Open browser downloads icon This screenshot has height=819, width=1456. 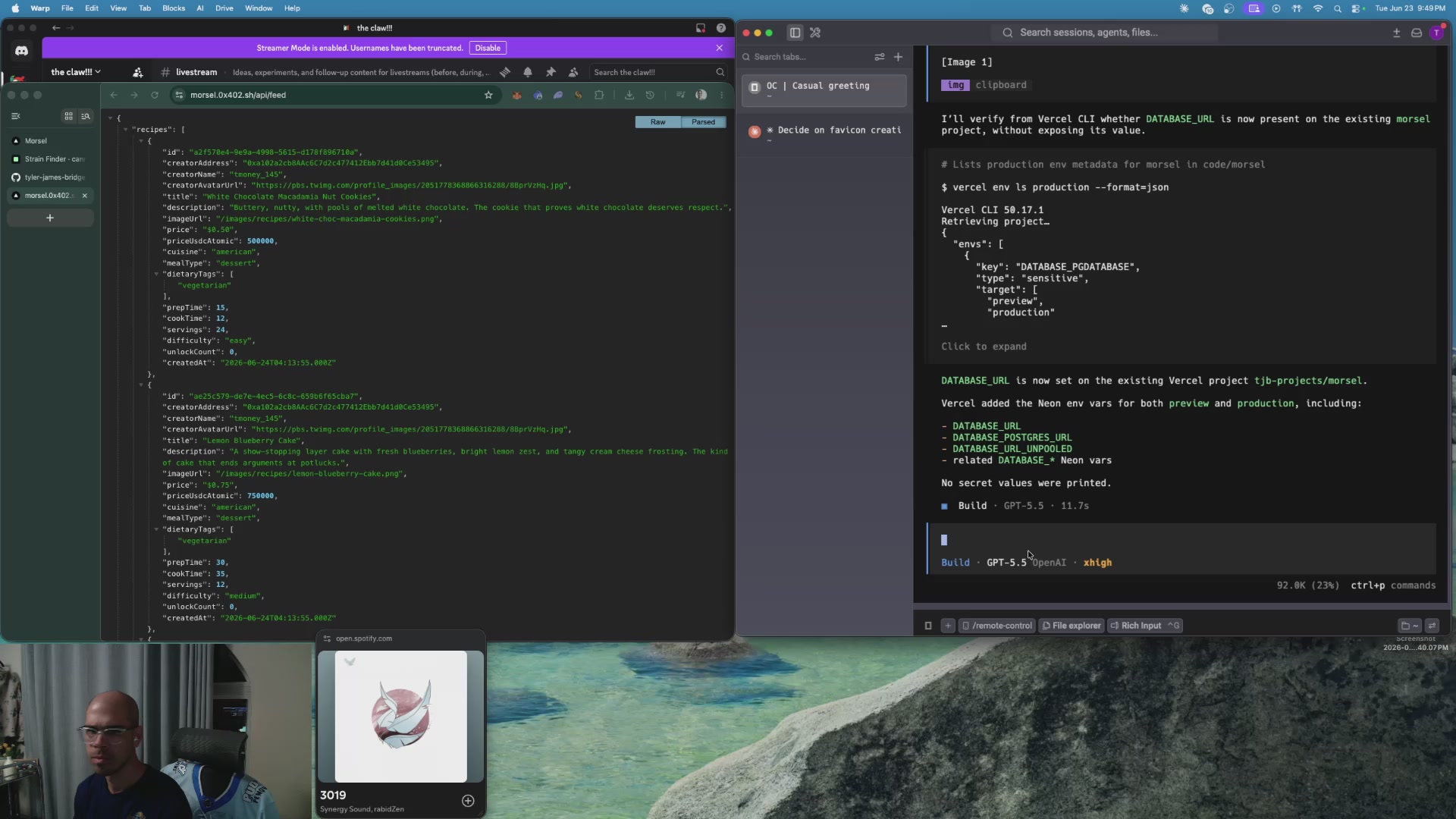point(629,95)
